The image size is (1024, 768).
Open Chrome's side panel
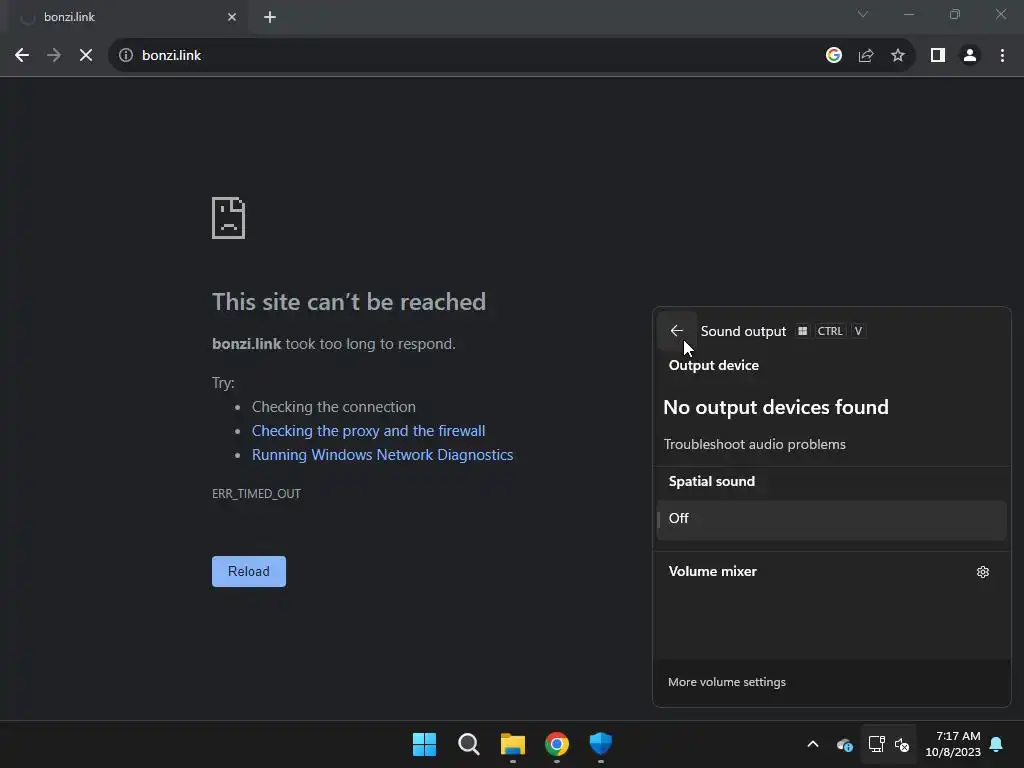[x=938, y=56]
